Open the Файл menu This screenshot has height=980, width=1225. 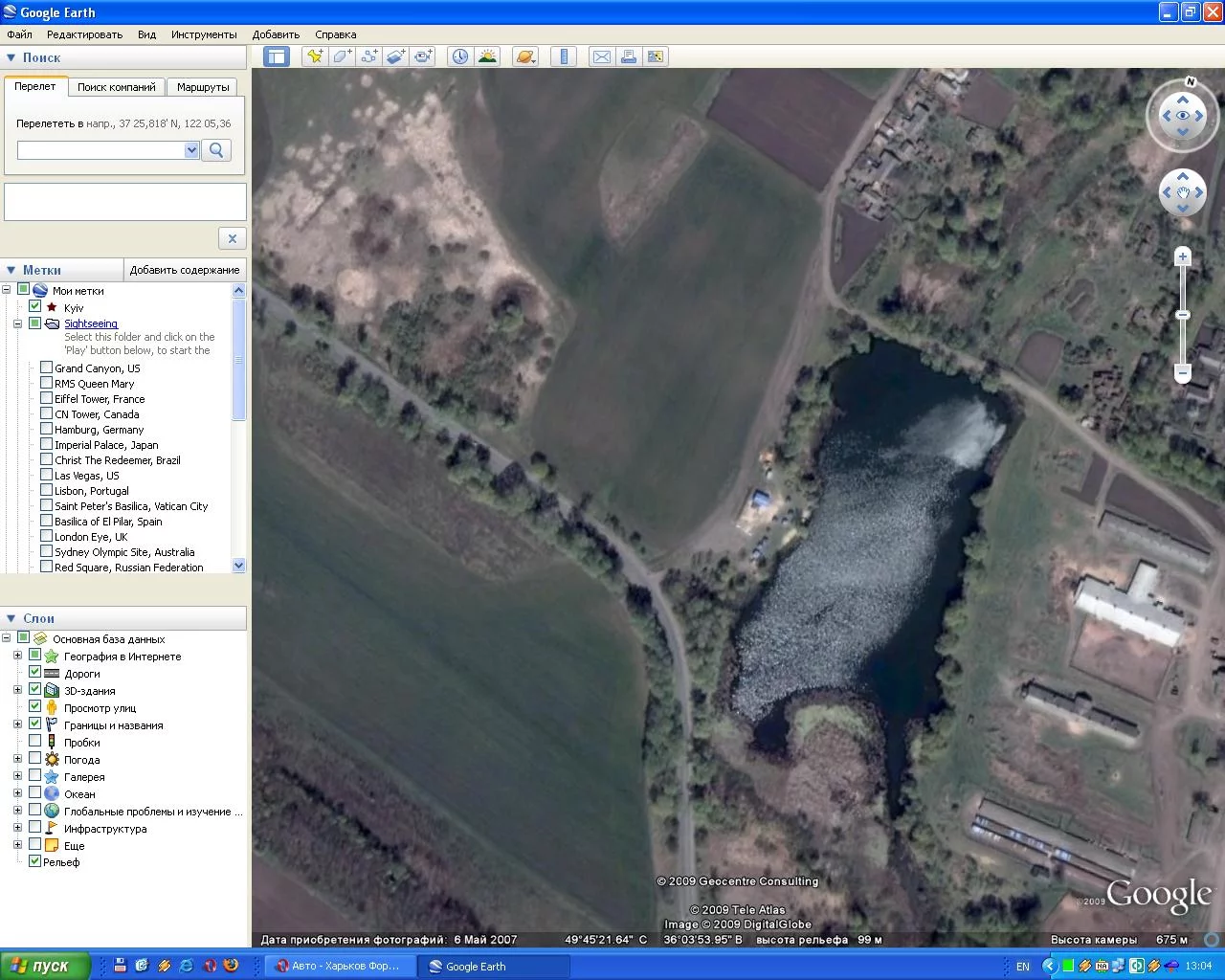(x=19, y=34)
